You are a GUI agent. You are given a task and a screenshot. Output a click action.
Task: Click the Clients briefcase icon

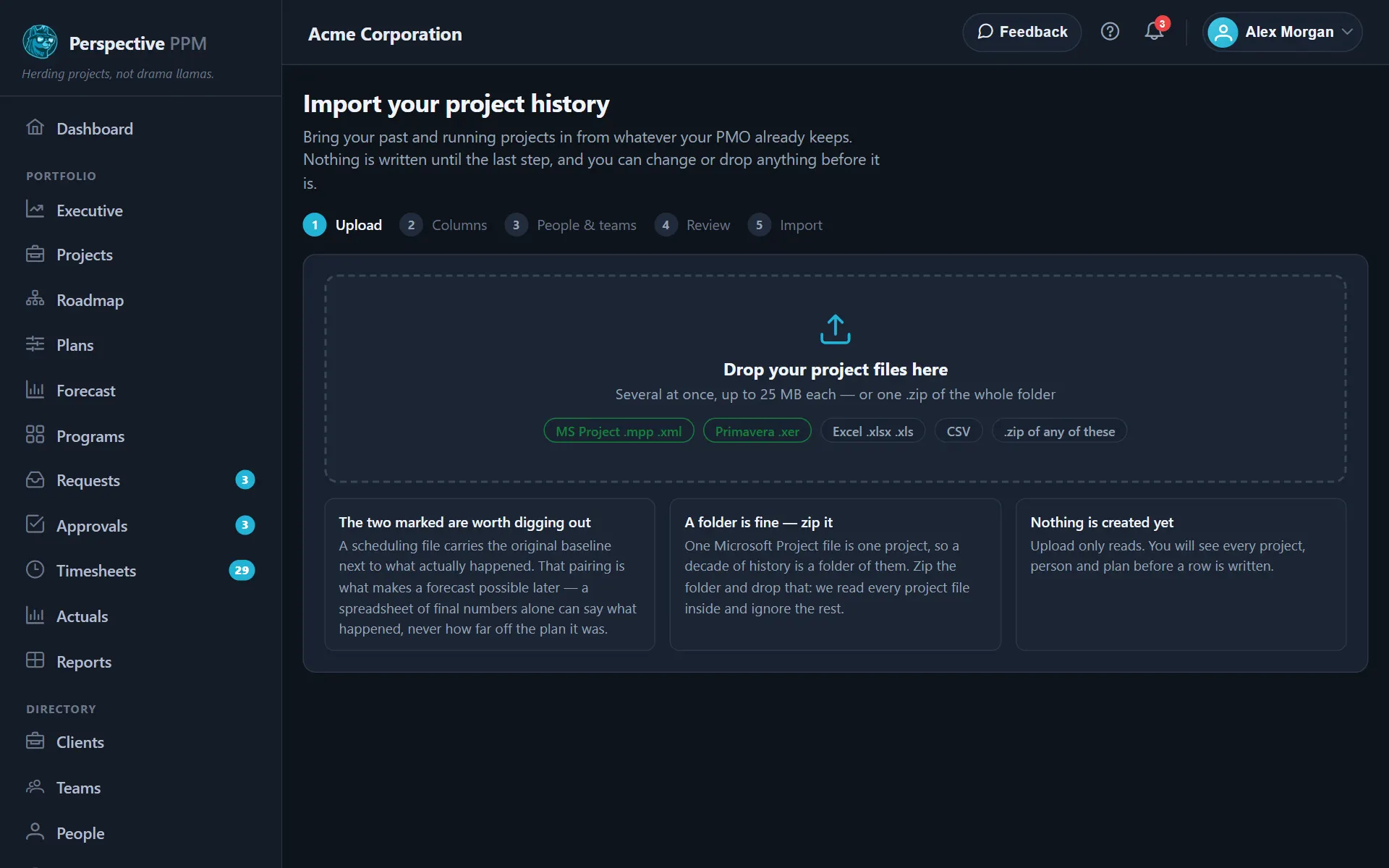click(x=35, y=741)
